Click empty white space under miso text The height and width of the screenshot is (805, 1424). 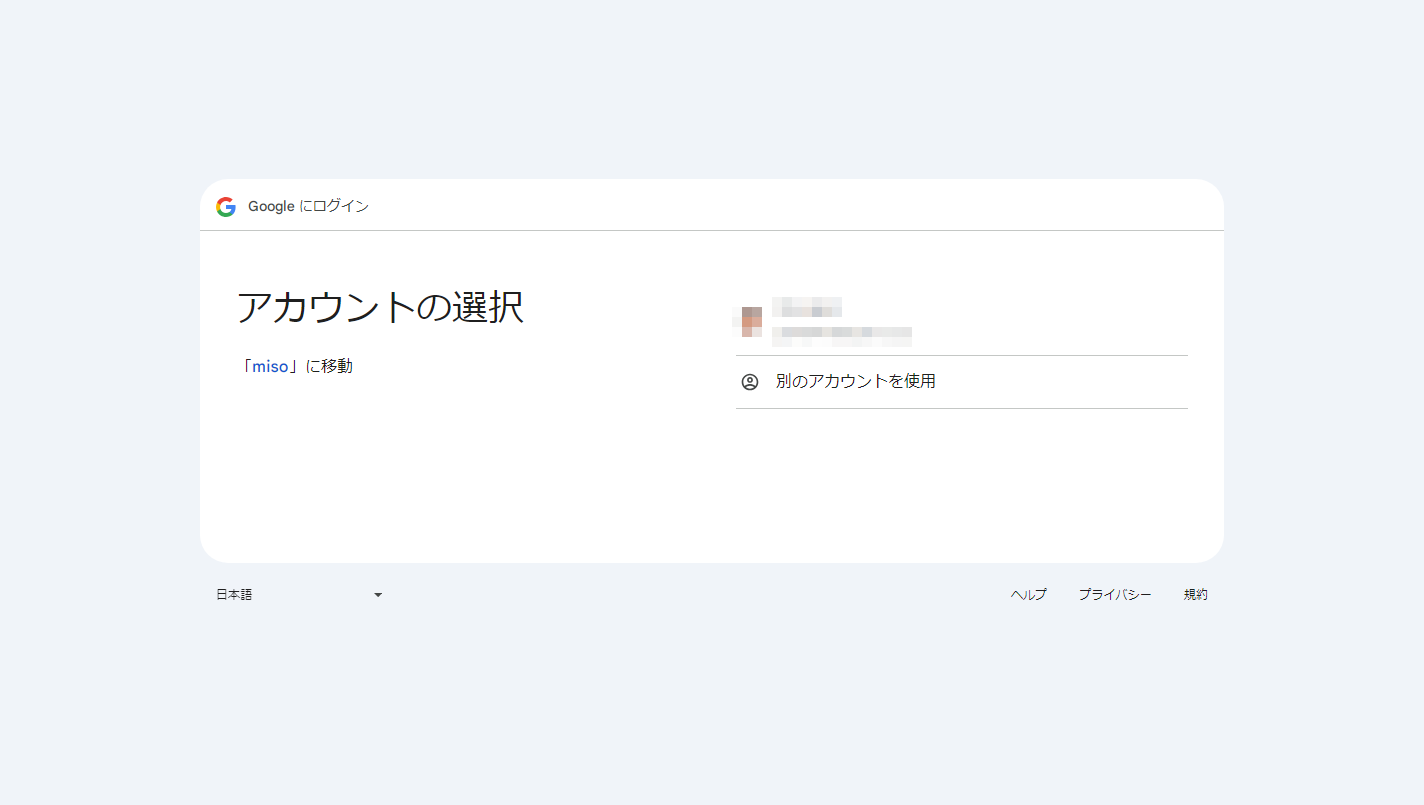(400, 460)
